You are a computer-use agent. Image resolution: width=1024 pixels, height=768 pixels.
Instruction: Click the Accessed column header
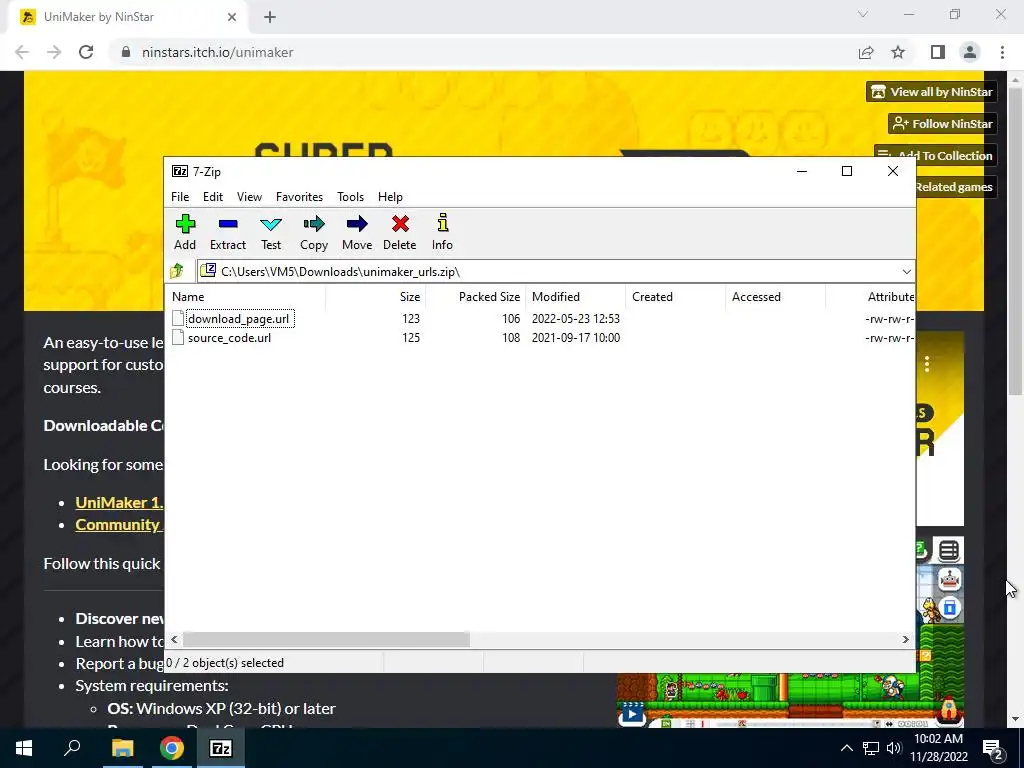tap(776, 296)
